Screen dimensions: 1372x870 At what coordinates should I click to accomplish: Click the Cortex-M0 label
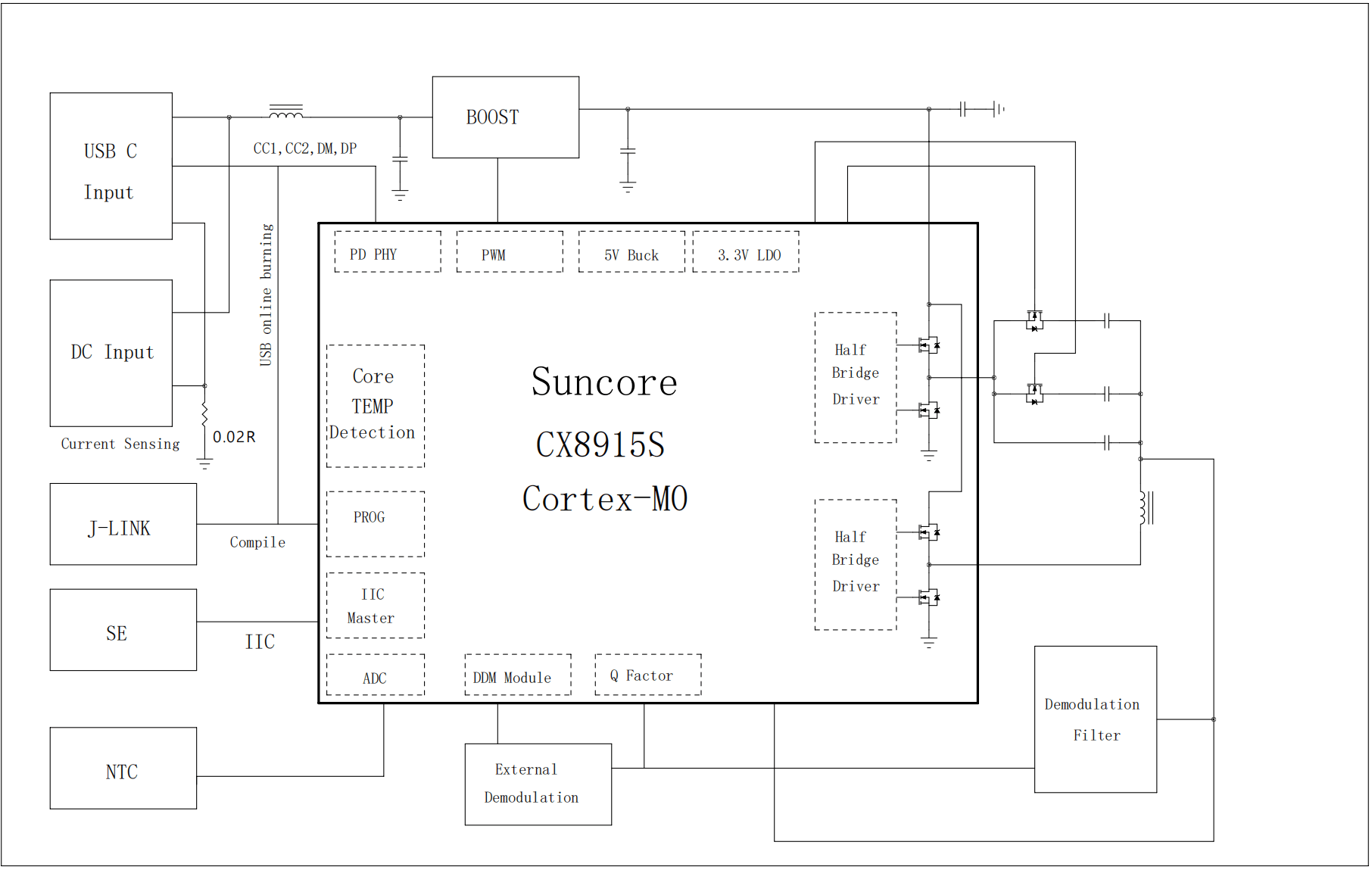point(605,499)
